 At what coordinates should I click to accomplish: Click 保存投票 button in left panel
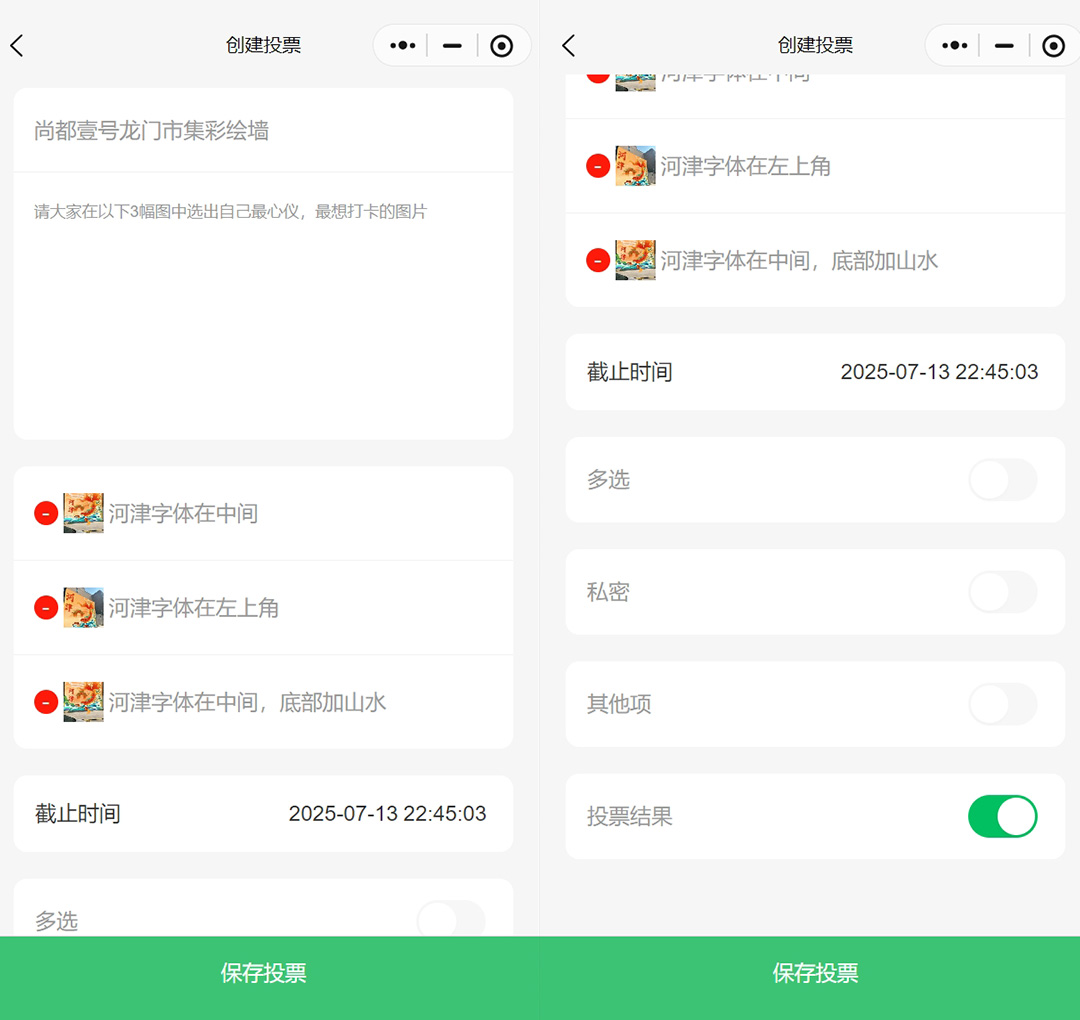pos(264,974)
